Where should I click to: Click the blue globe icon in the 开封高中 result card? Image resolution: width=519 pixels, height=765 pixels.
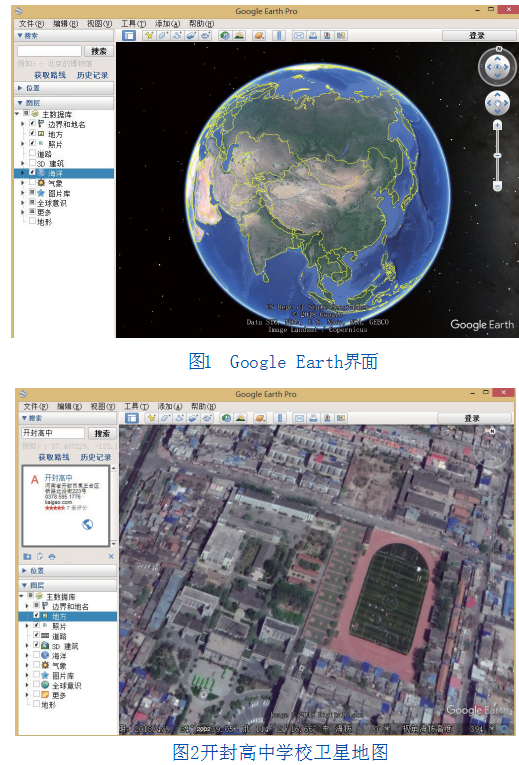pyautogui.click(x=88, y=524)
